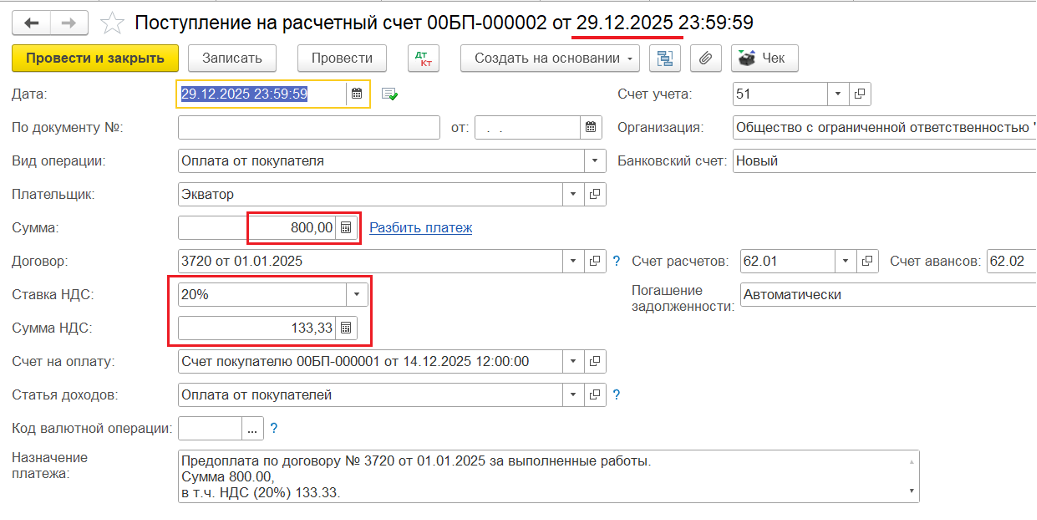1037x520 pixels.
Task: Add document to favorites with star icon
Action: click(x=114, y=22)
